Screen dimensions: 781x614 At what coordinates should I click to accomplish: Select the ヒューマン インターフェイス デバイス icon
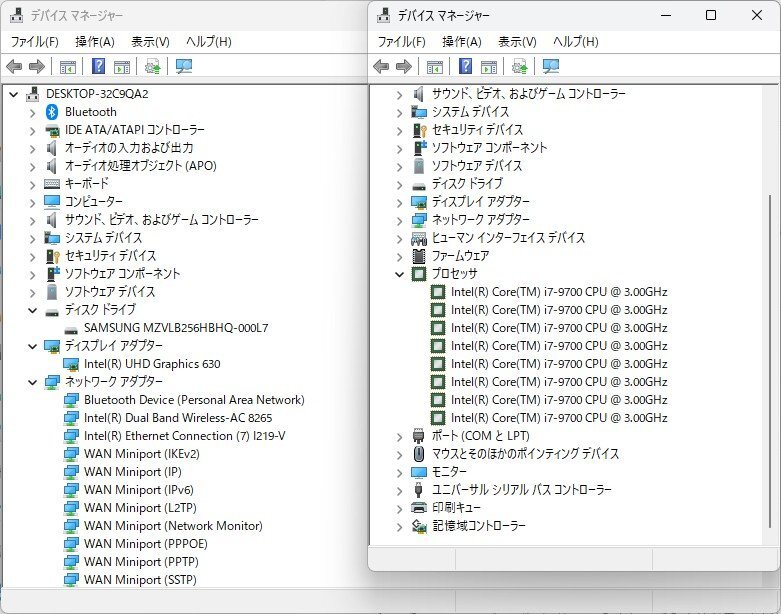click(x=419, y=239)
